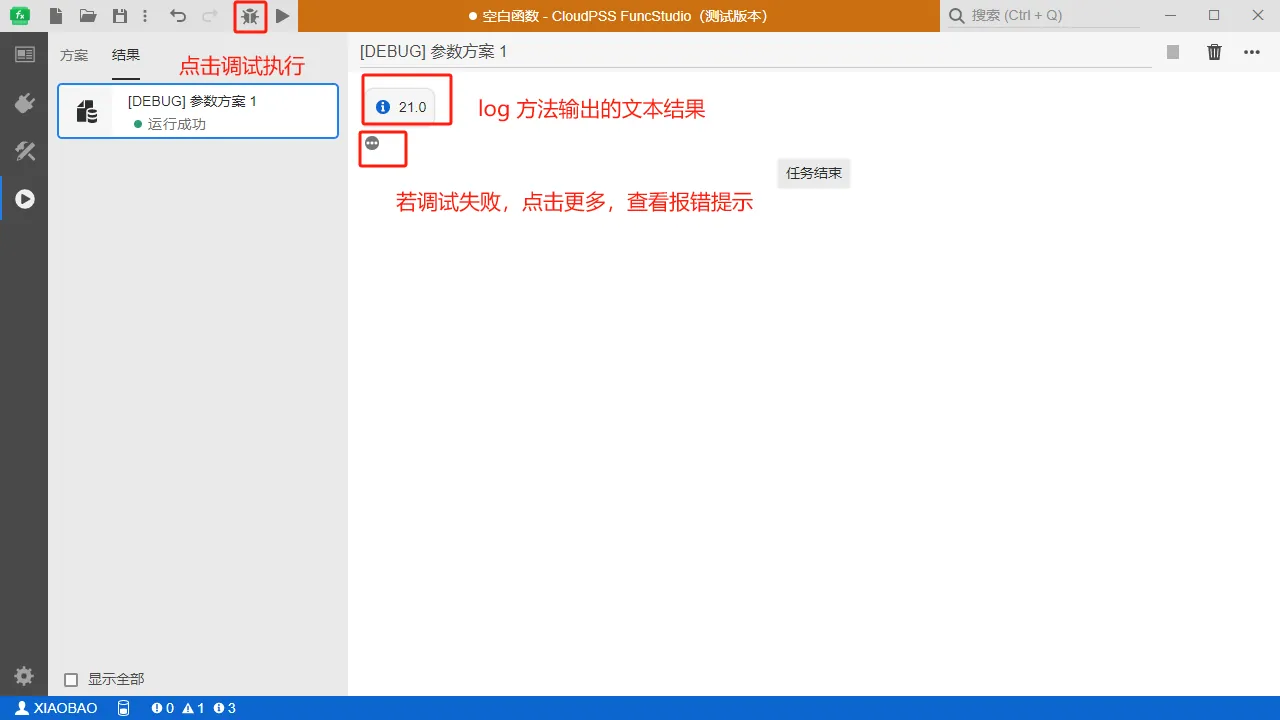
Task: Show errors count in the status bar
Action: [x=162, y=708]
